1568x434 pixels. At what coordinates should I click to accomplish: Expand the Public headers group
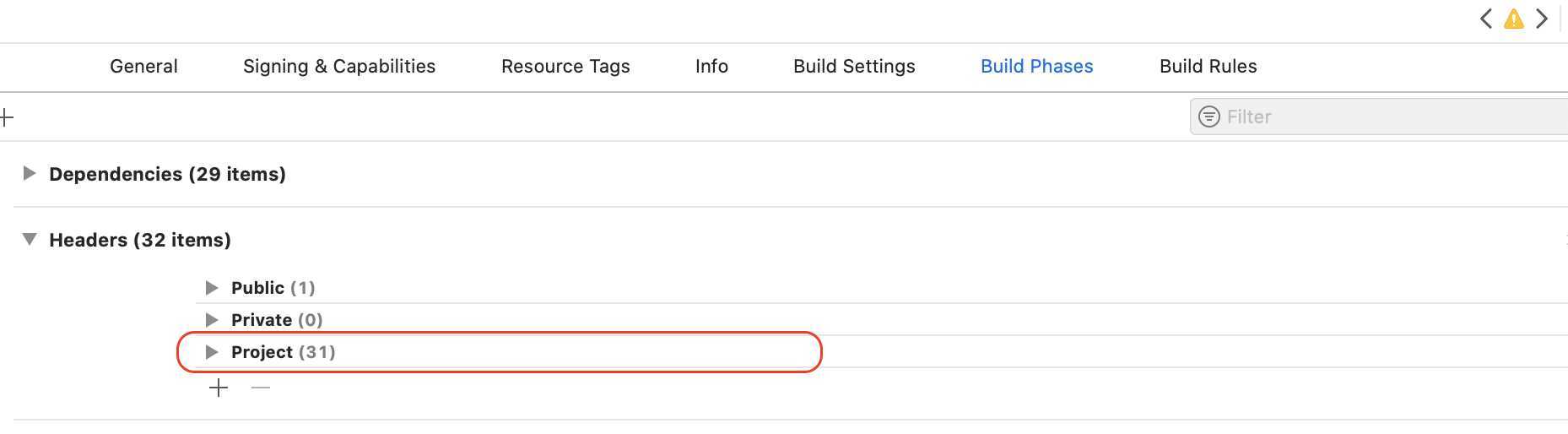click(212, 288)
